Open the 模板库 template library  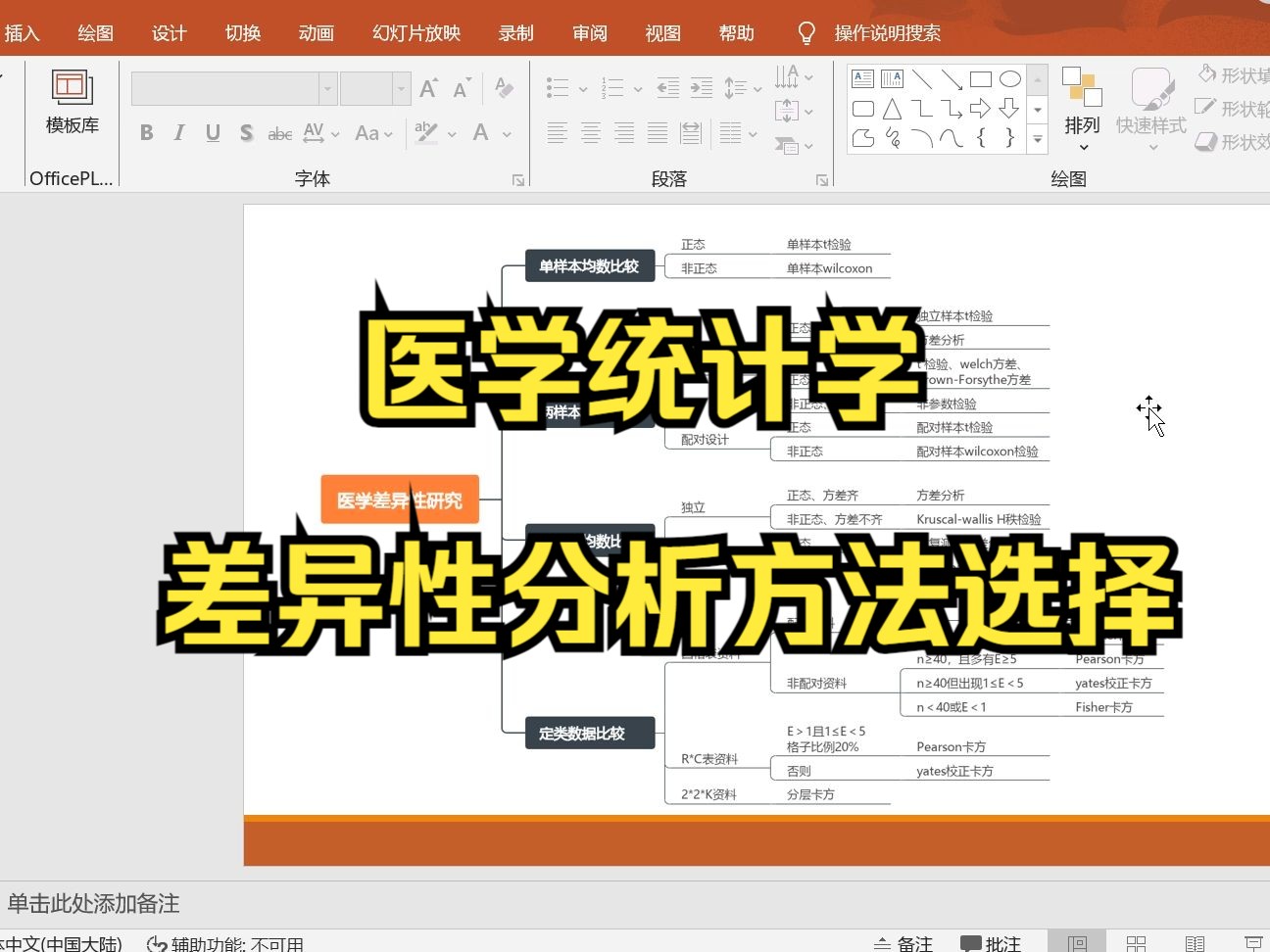point(73,102)
